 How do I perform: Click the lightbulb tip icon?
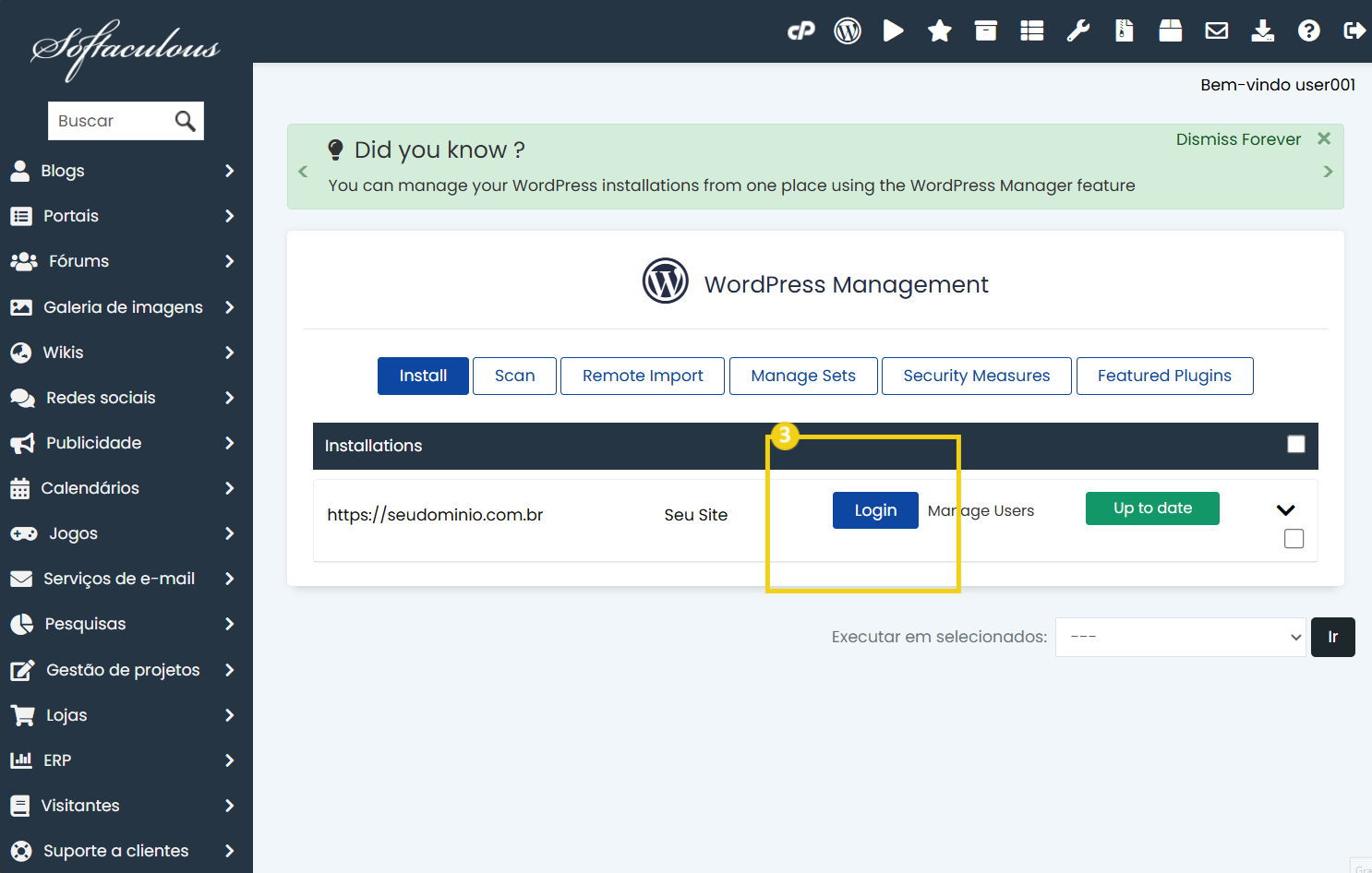pos(336,149)
